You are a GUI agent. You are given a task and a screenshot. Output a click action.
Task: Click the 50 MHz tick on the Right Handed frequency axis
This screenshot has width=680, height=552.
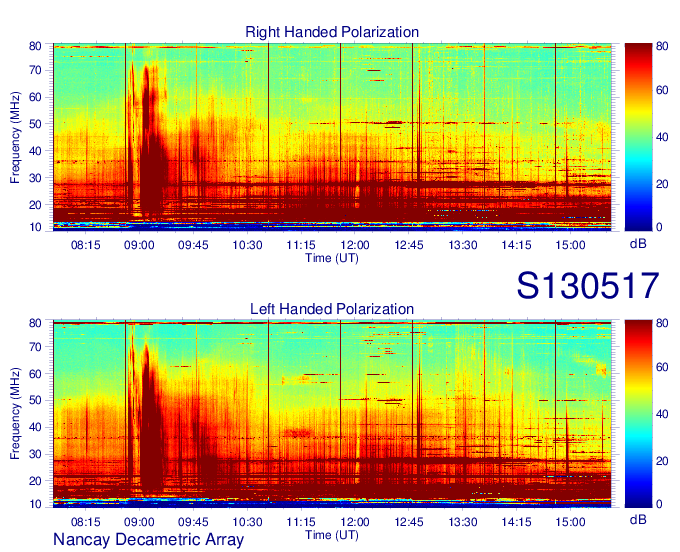tap(35, 124)
